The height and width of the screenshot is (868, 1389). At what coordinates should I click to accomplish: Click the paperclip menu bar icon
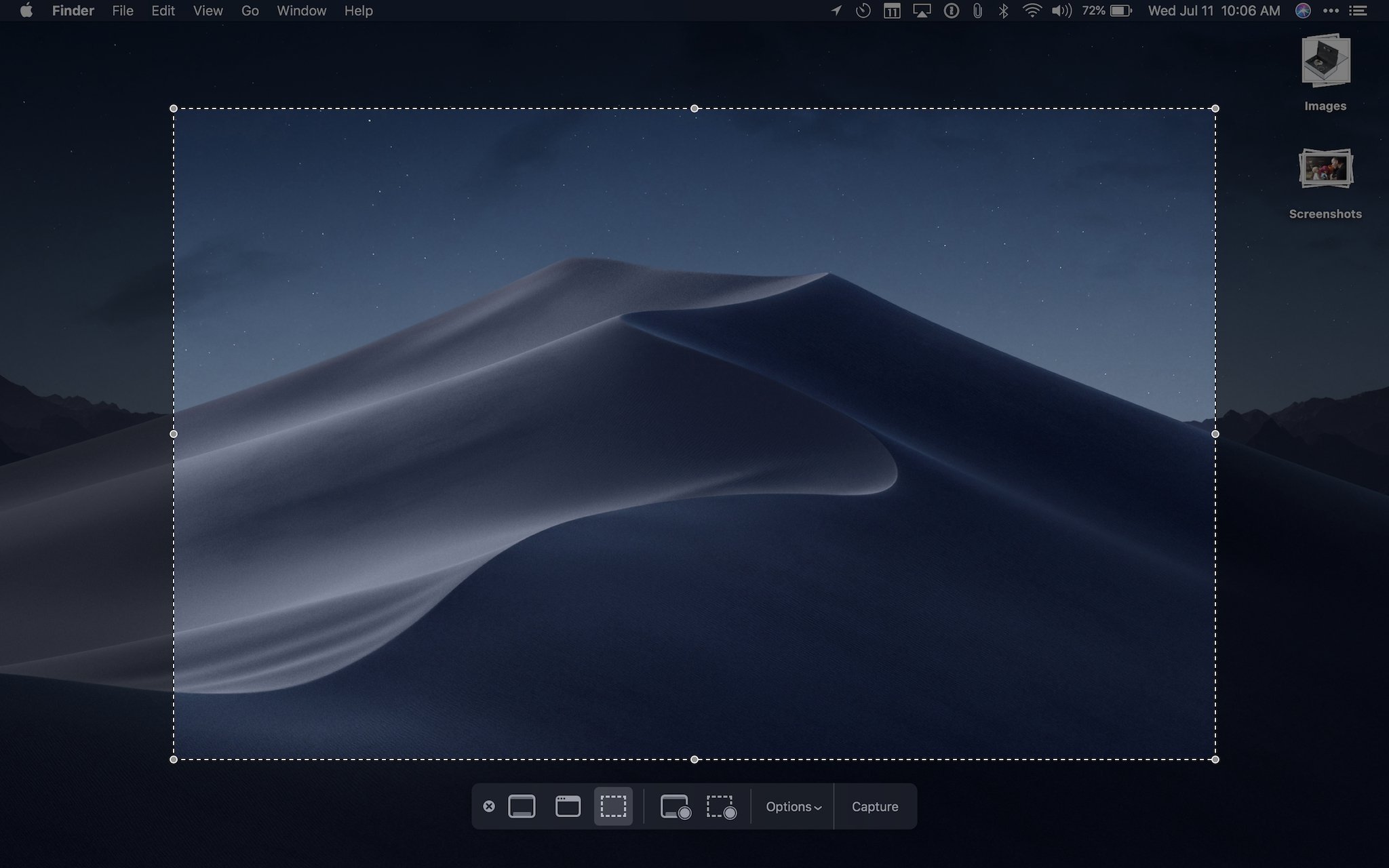(x=977, y=11)
